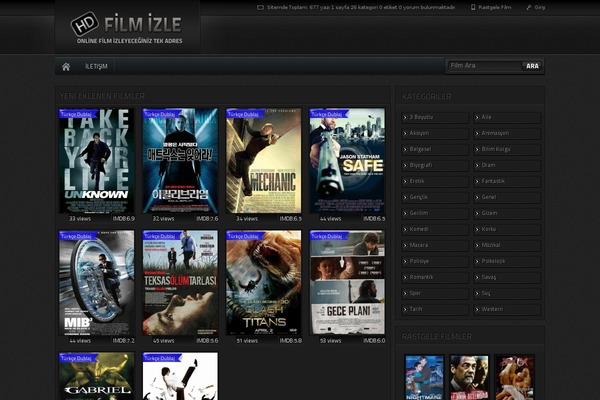Open the Safe movie poster
This screenshot has width=600, height=400.
pyautogui.click(x=347, y=161)
